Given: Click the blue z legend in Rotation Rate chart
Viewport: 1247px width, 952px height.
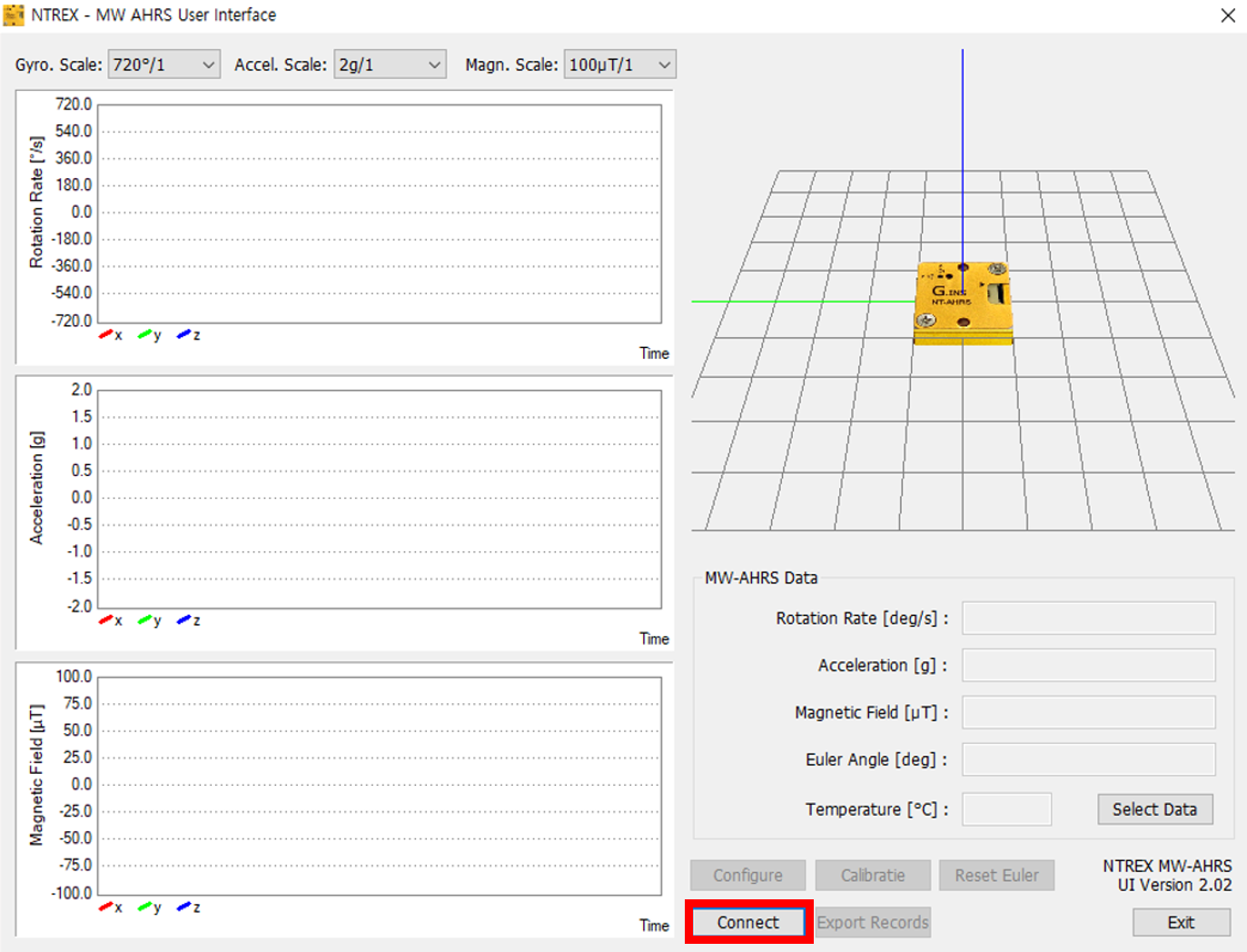Looking at the screenshot, I should [x=188, y=335].
